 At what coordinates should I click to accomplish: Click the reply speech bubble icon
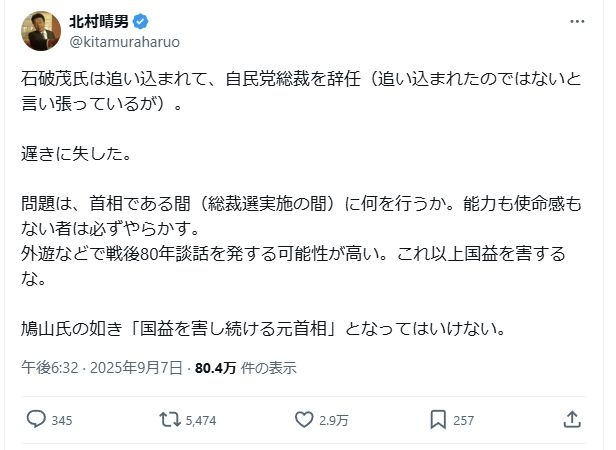coord(34,419)
